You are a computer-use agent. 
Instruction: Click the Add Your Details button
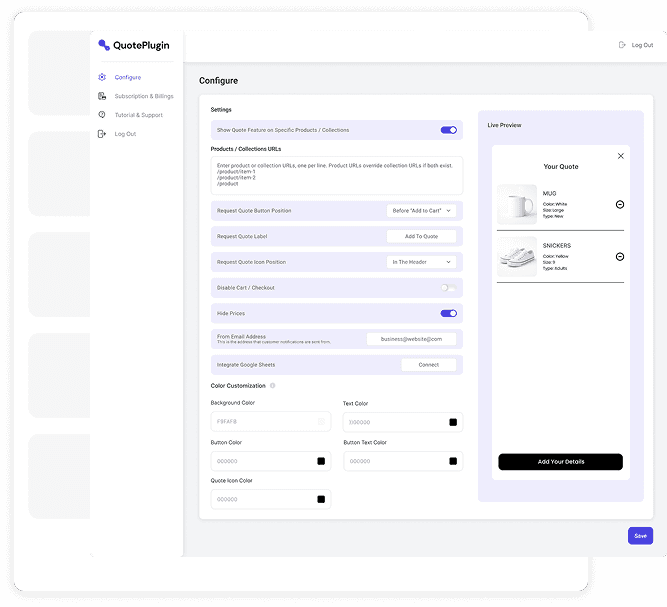pyautogui.click(x=560, y=462)
